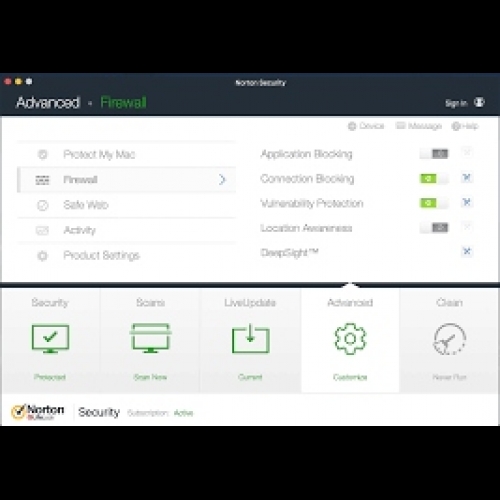Image resolution: width=500 pixels, height=500 pixels.
Task: Select the Safe Web menu item
Action: point(127,205)
